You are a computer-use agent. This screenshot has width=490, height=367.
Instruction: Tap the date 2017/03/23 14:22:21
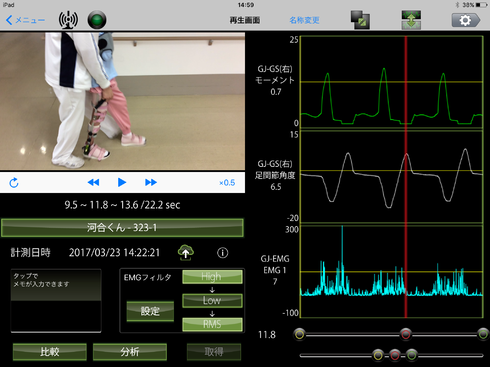[x=114, y=253]
